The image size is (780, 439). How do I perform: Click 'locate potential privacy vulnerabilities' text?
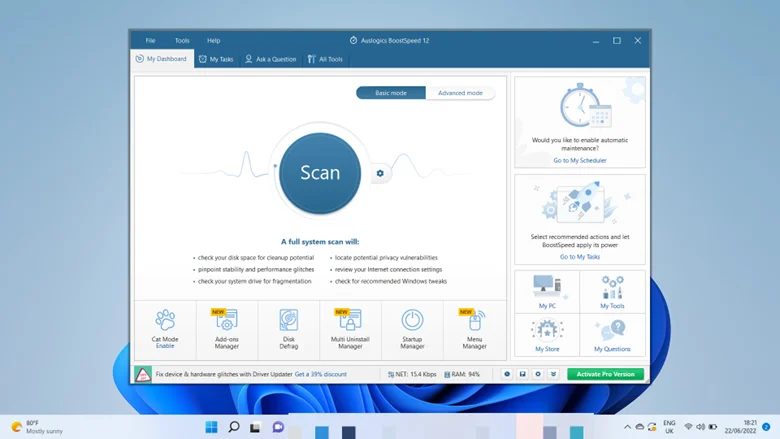coord(386,258)
